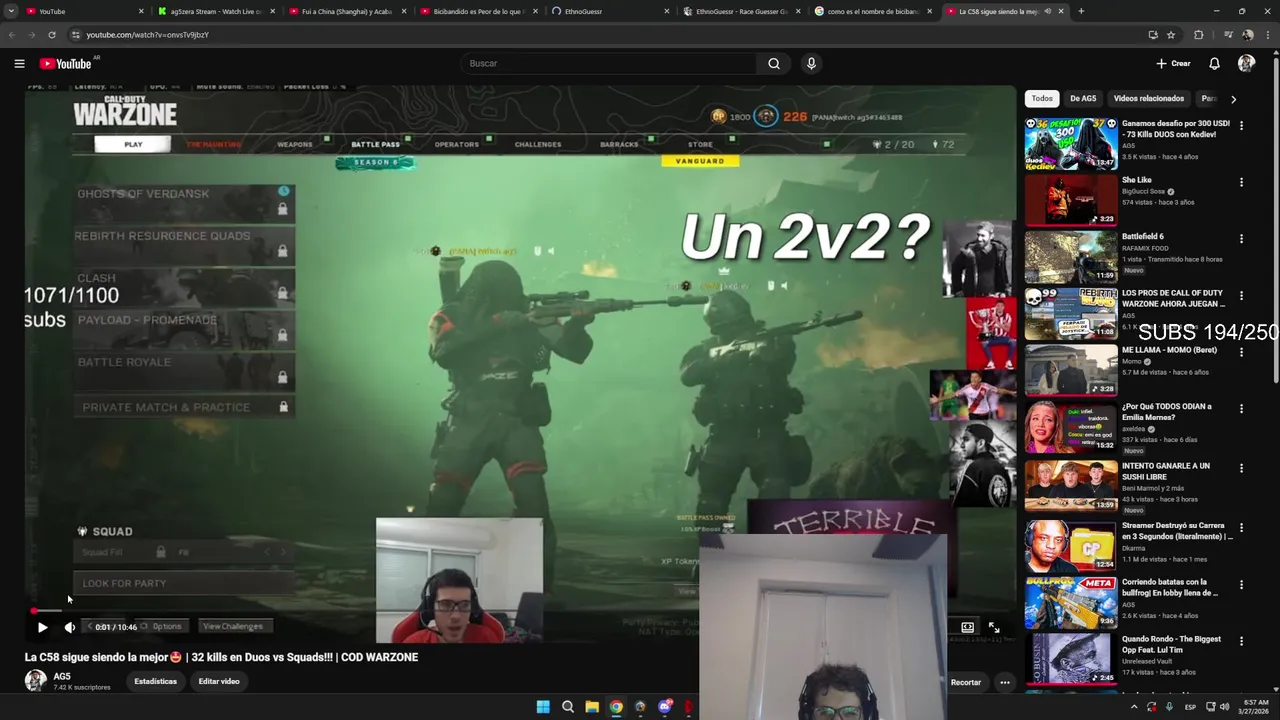Open options for LOS PROS DE CALL OF DUTY video
This screenshot has width=1280, height=720.
tap(1241, 296)
